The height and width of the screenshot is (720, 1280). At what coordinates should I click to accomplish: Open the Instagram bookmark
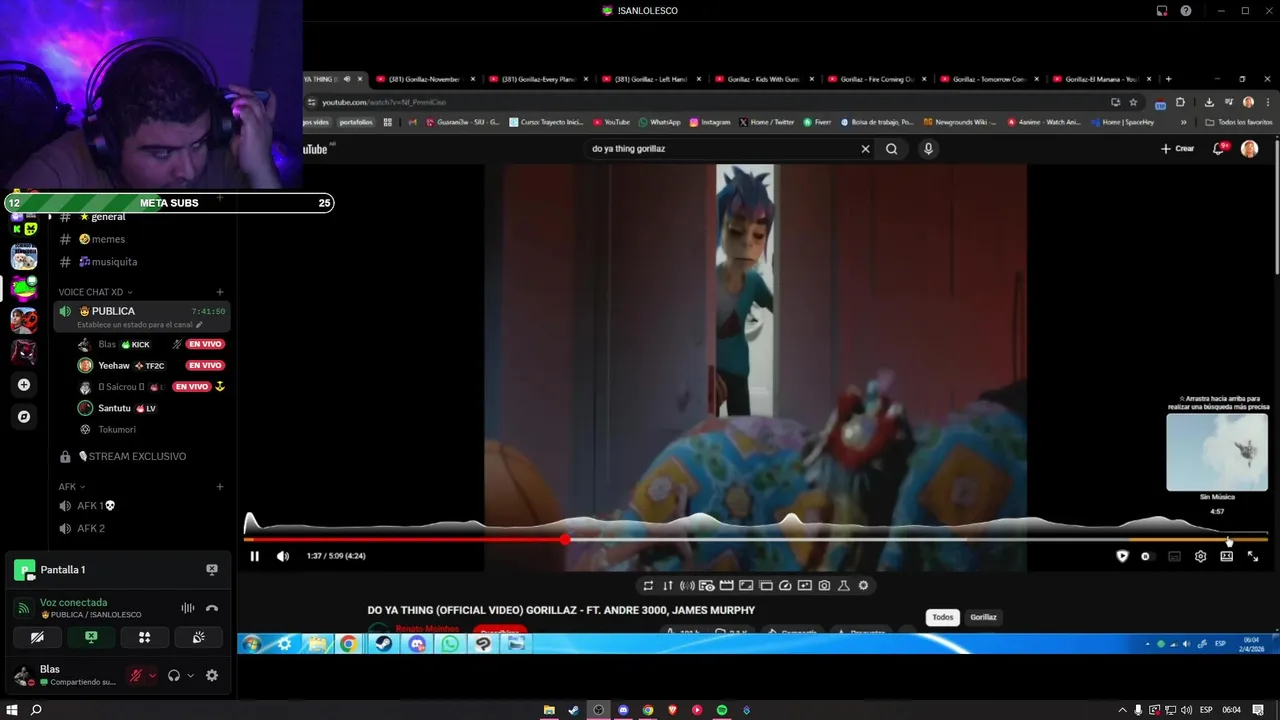pyautogui.click(x=710, y=122)
